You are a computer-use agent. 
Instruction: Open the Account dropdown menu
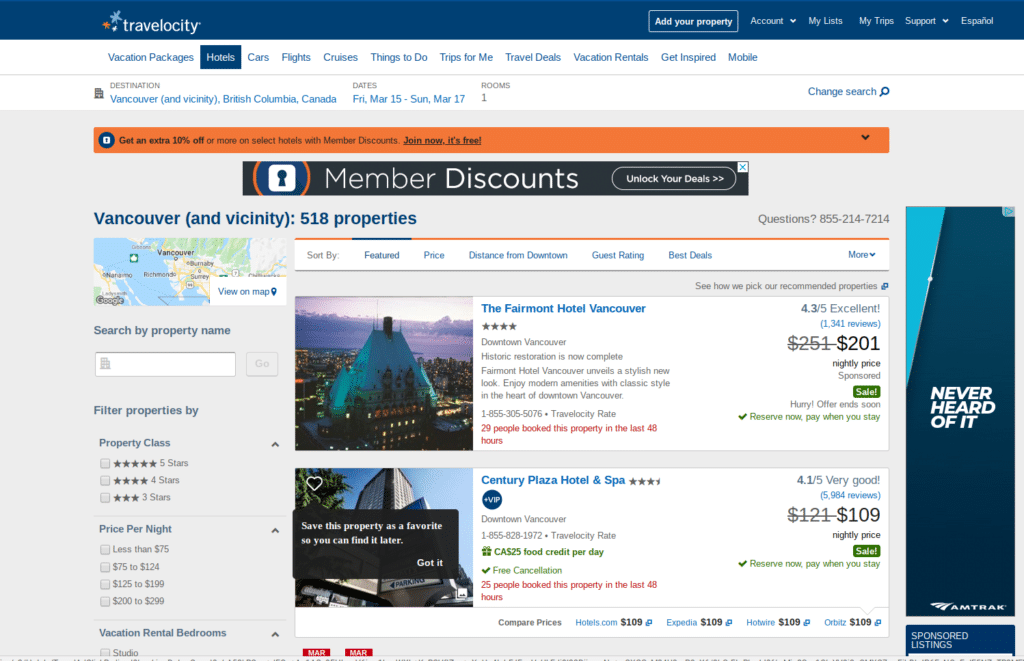click(x=773, y=21)
